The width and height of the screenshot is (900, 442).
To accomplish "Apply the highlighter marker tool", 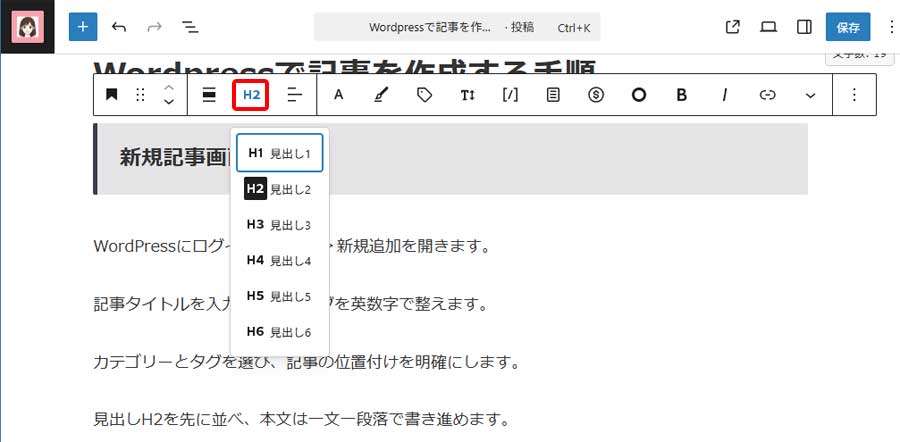I will 381,95.
